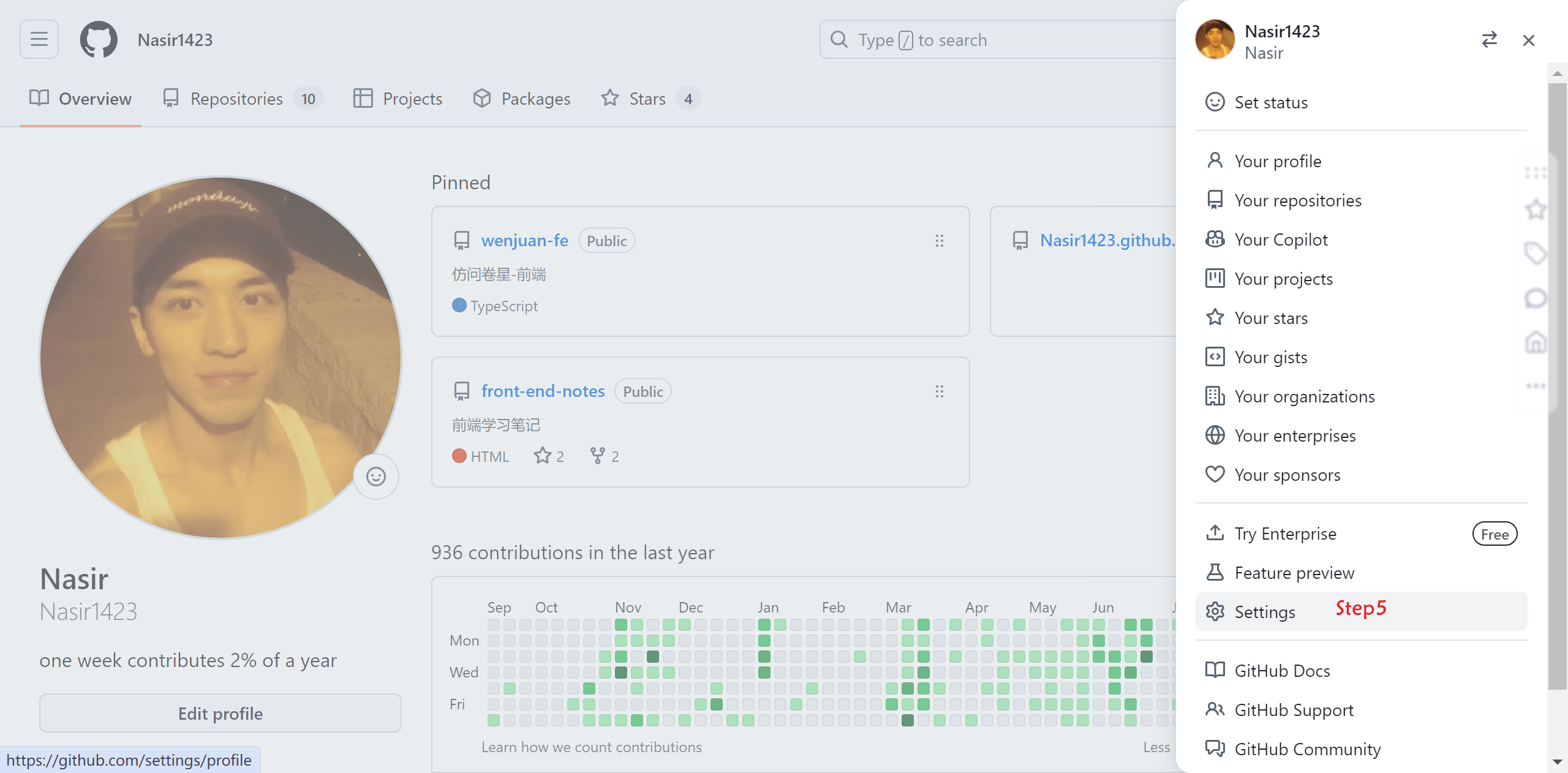The width and height of the screenshot is (1568, 773).
Task: Select Your projects menu entry
Action: click(x=1361, y=278)
